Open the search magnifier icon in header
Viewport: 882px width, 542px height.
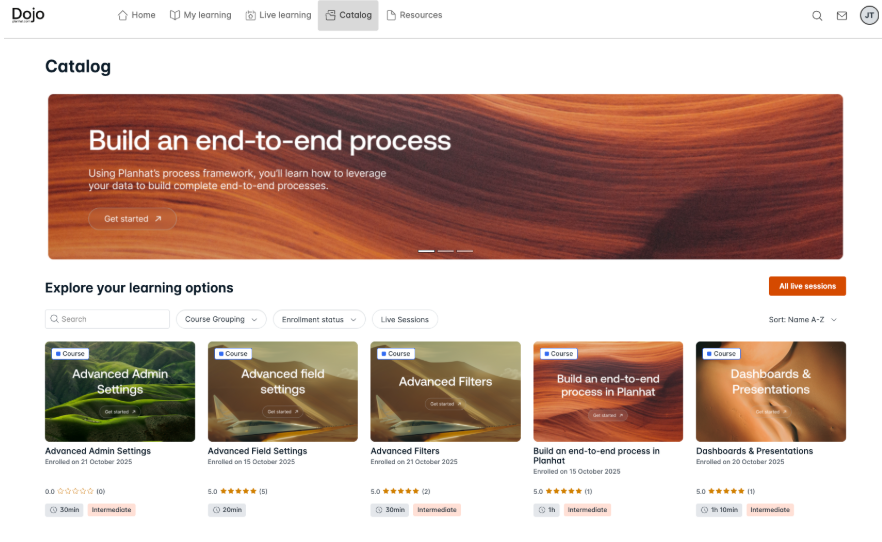point(817,16)
